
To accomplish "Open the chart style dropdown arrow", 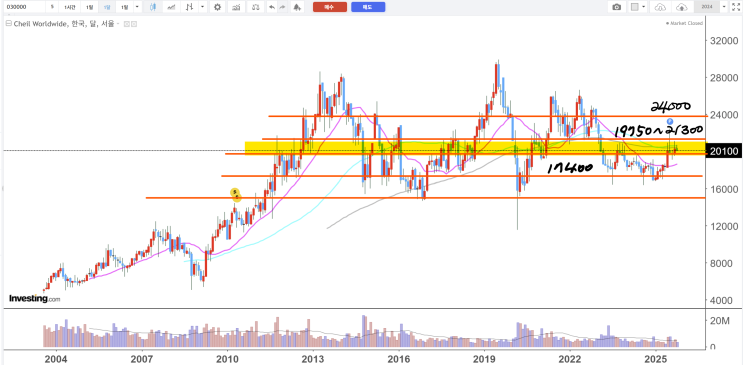I will pos(202,7).
